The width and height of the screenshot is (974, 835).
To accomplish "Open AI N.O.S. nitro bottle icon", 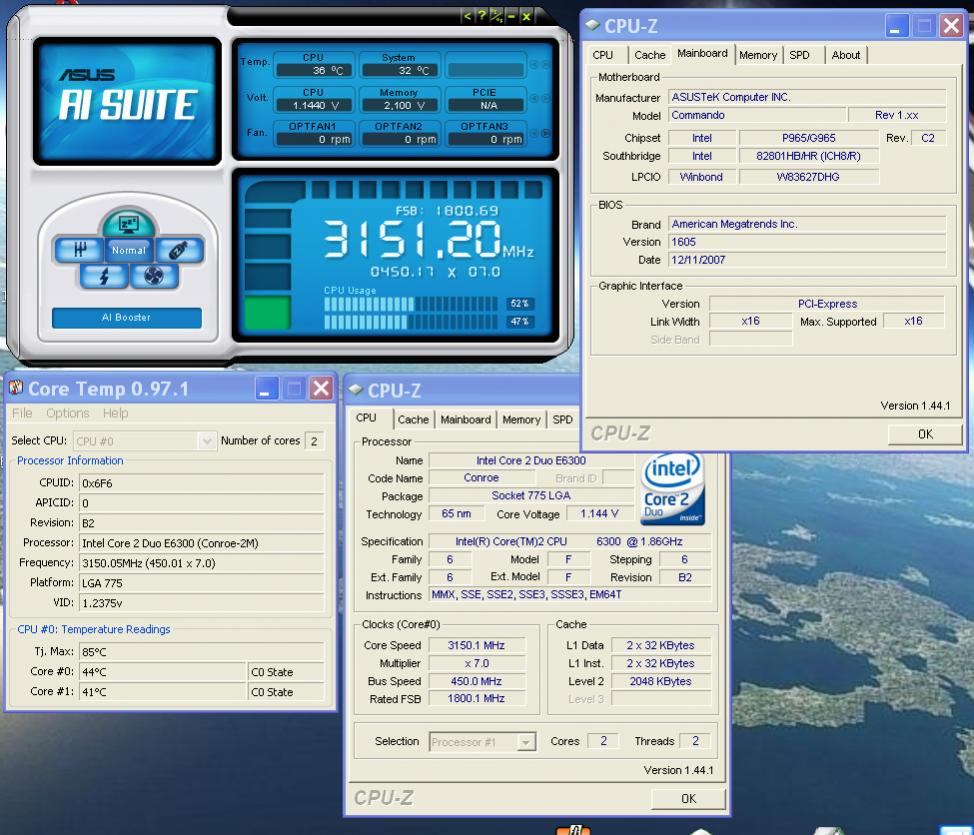I will coord(179,250).
